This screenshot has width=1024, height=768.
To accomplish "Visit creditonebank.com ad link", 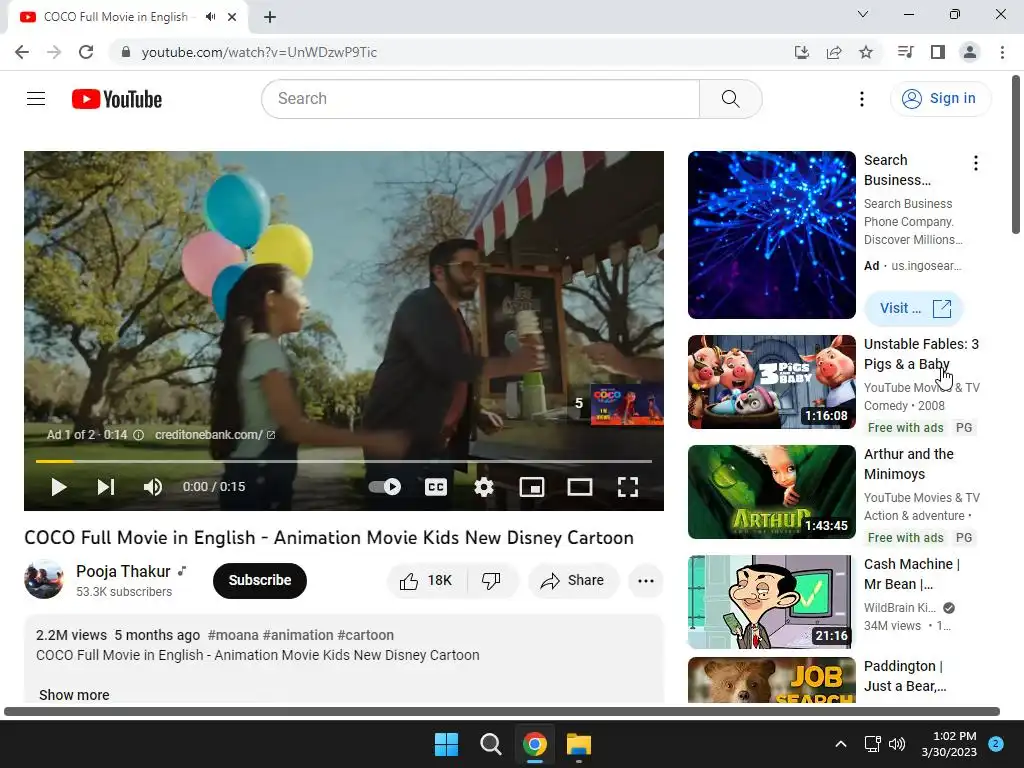I will (x=215, y=435).
